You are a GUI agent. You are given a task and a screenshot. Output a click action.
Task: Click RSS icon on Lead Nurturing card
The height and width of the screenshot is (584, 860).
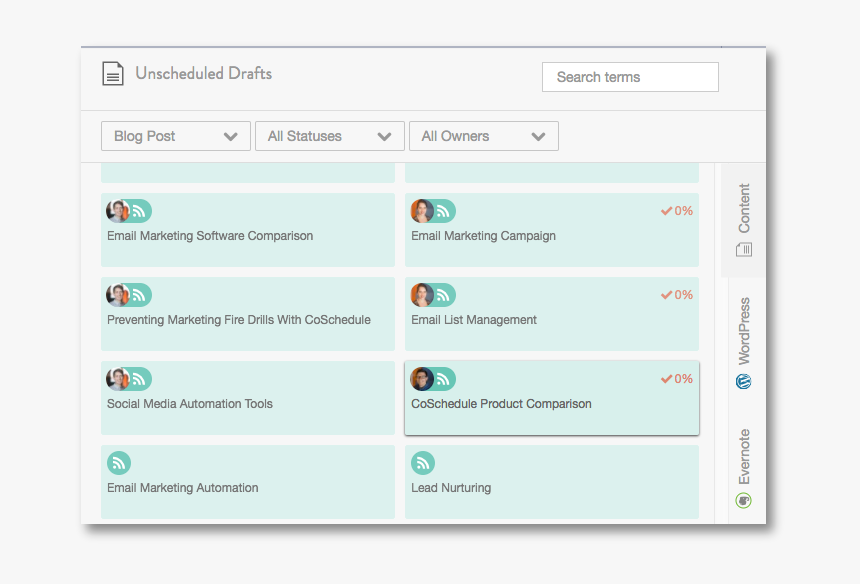[423, 463]
